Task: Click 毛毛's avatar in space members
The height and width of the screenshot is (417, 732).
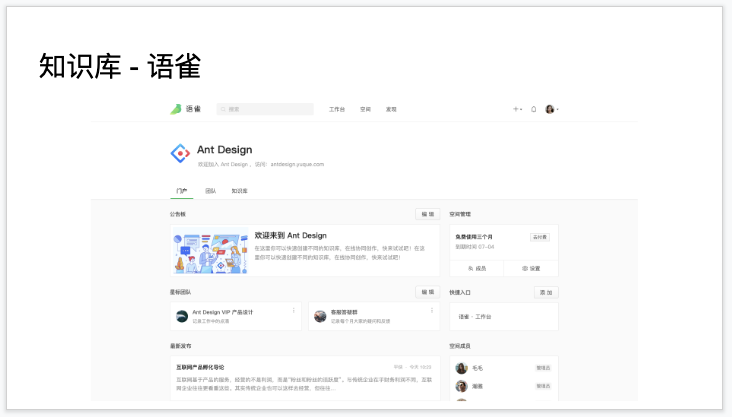Action: pos(462,368)
